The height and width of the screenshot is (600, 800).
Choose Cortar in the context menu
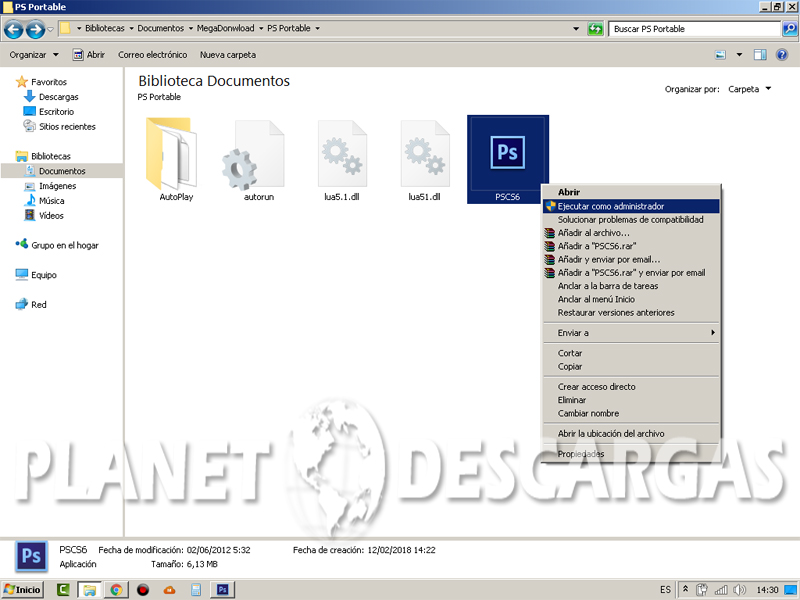click(x=631, y=353)
